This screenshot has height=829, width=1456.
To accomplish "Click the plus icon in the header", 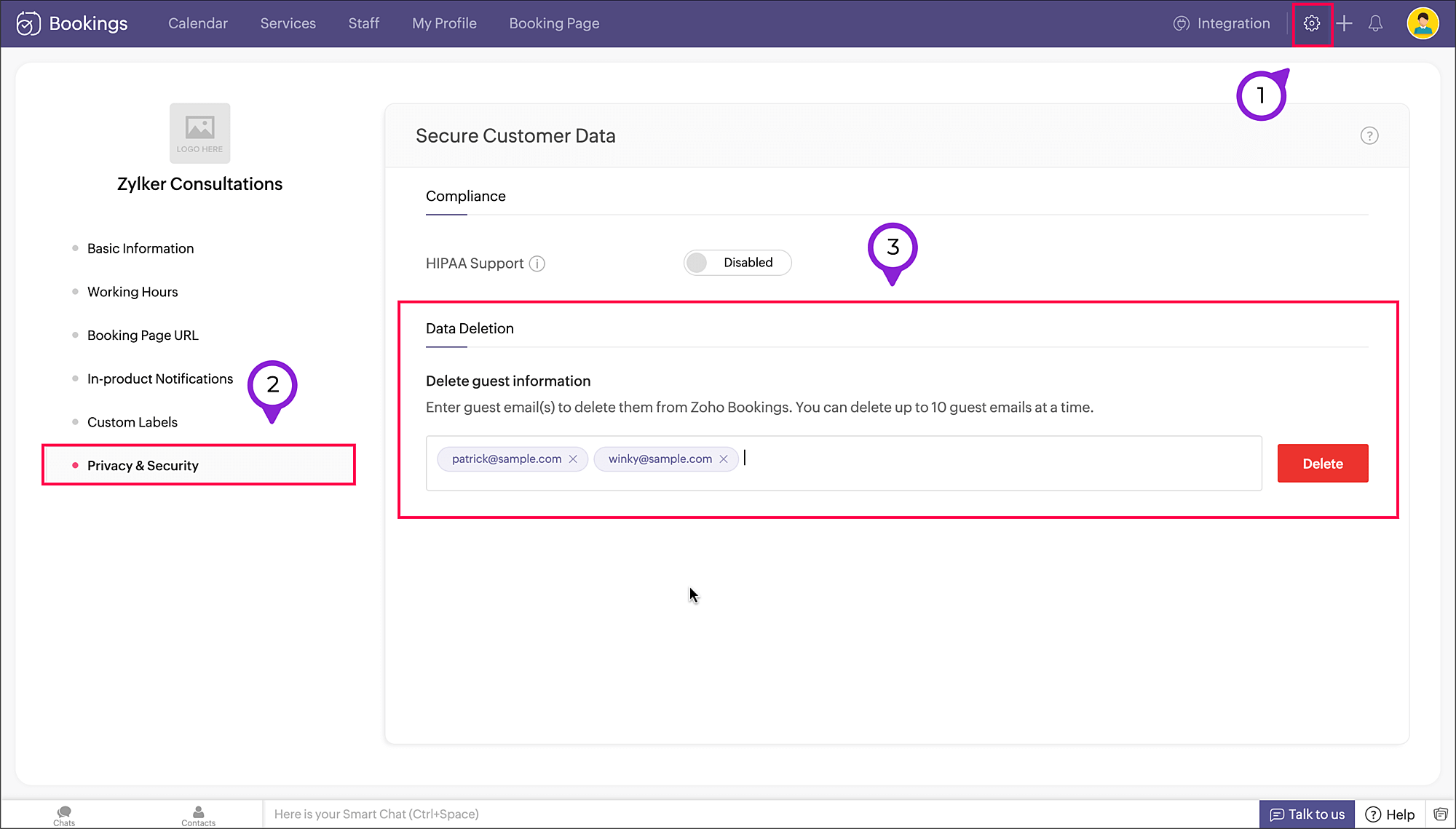I will point(1344,24).
